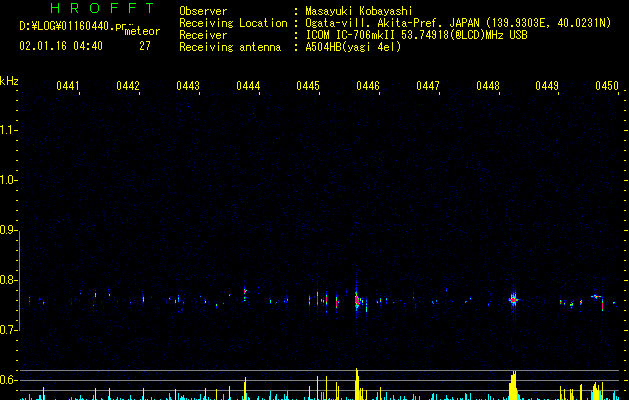629x400 pixels.
Task: Click the 0444 time marker
Action: point(248,85)
